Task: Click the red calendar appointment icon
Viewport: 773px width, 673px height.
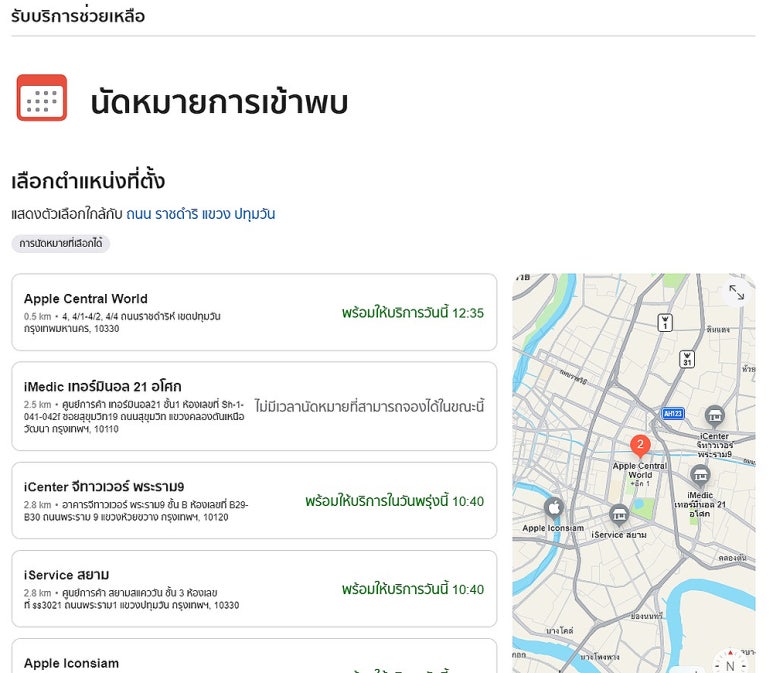Action: click(x=41, y=98)
